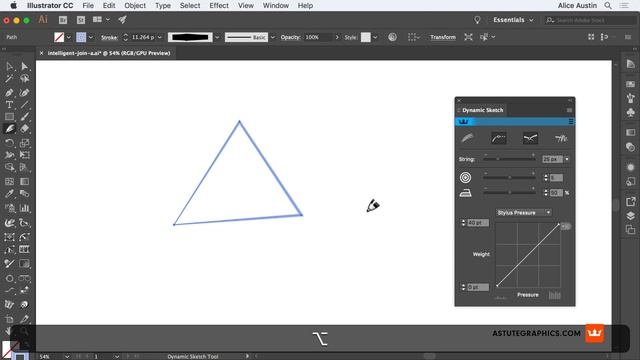Open Adobe Bridge icon
The image size is (640, 360).
[63, 20]
